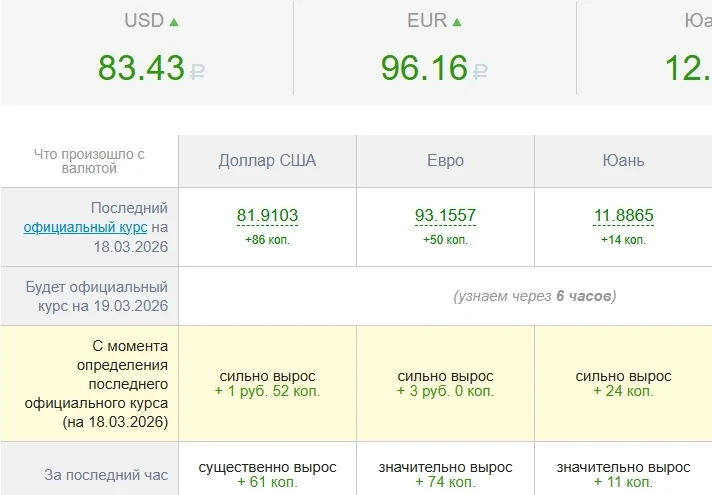The image size is (712, 495).
Task: Click the "+86 коп." change value
Action: tap(267, 240)
